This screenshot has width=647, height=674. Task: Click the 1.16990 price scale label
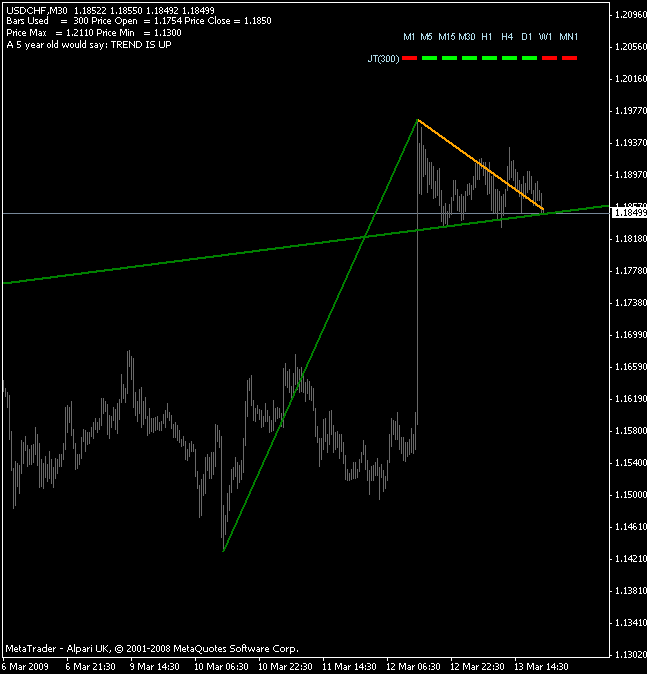[x=631, y=335]
